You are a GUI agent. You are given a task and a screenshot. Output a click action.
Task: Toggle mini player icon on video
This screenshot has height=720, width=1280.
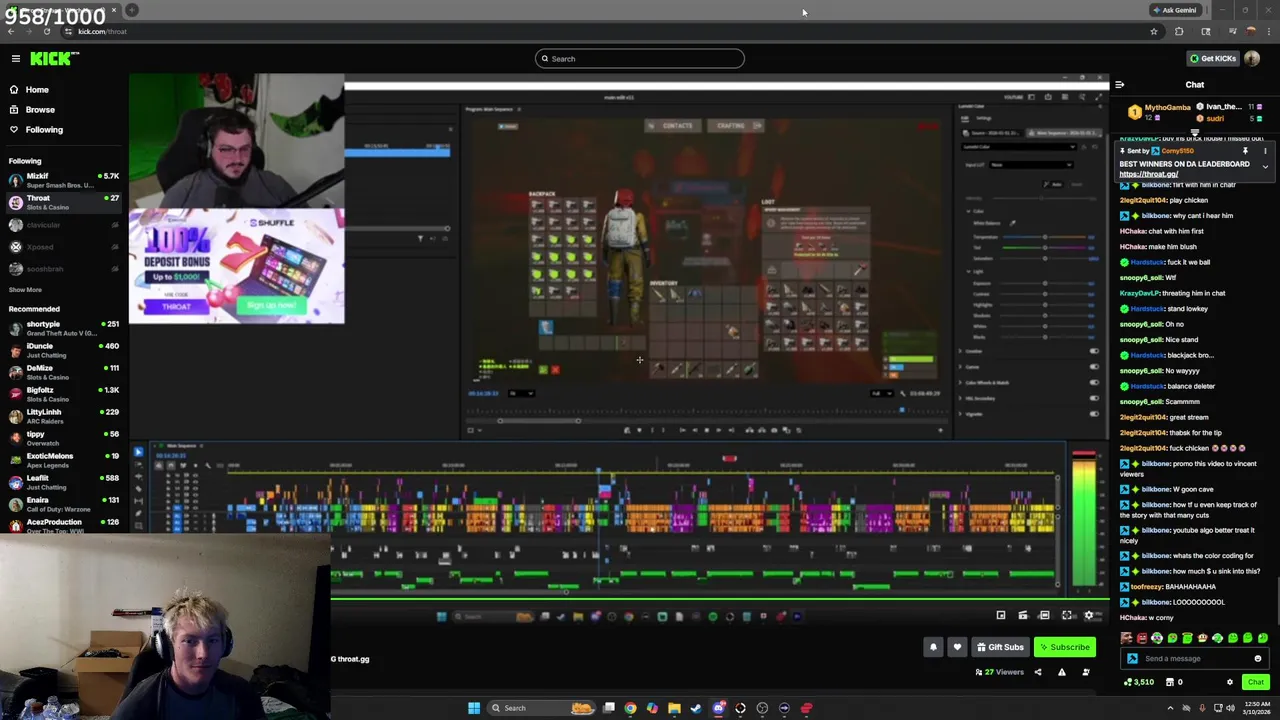(x=1000, y=616)
